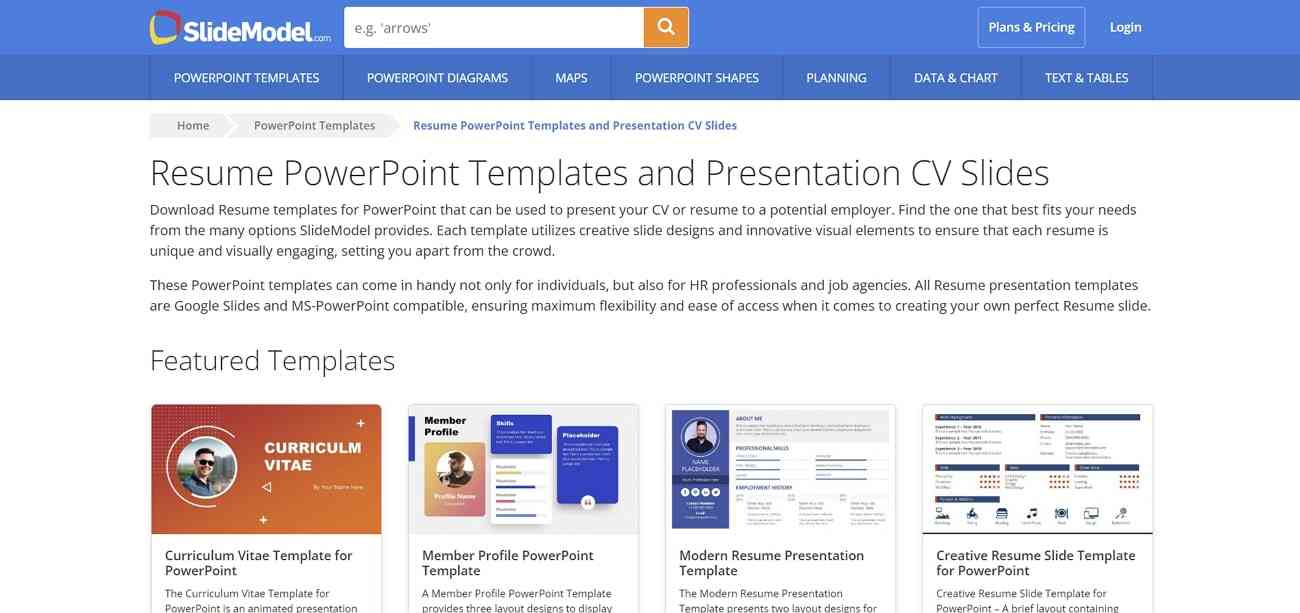The image size is (1300, 613).
Task: Open the Plans & Pricing page
Action: [x=1031, y=27]
